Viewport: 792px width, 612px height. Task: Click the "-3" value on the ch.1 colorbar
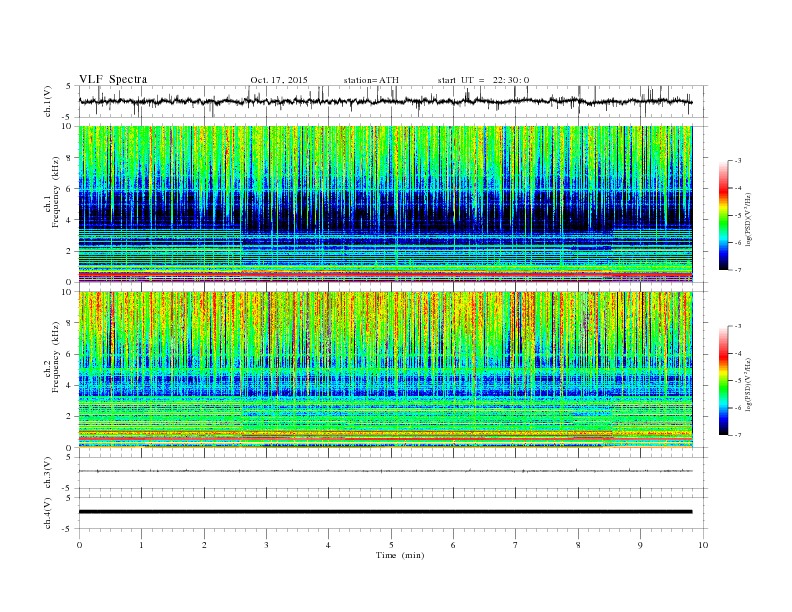coord(737,161)
